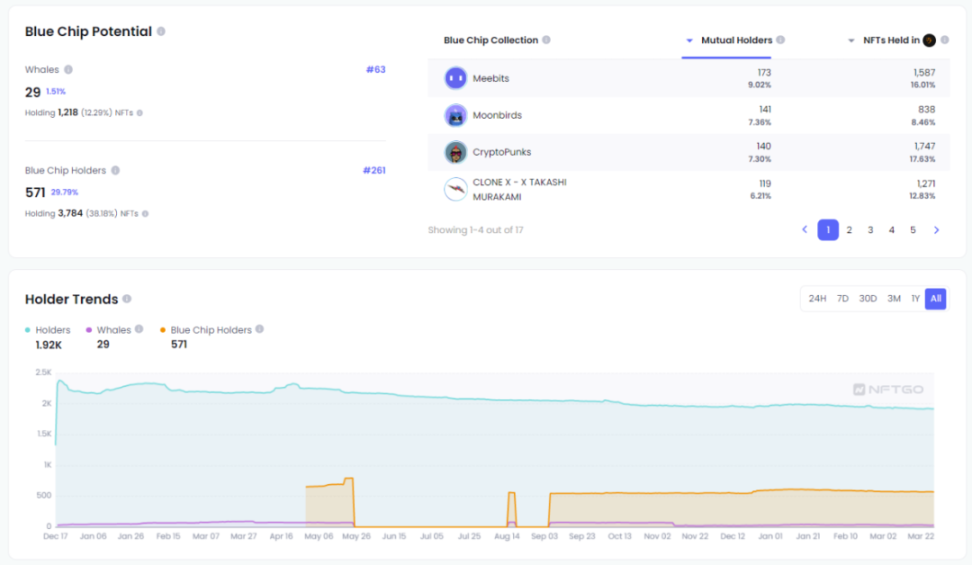This screenshot has height=565, width=972.
Task: Go to next page with right chevron
Action: (x=937, y=229)
